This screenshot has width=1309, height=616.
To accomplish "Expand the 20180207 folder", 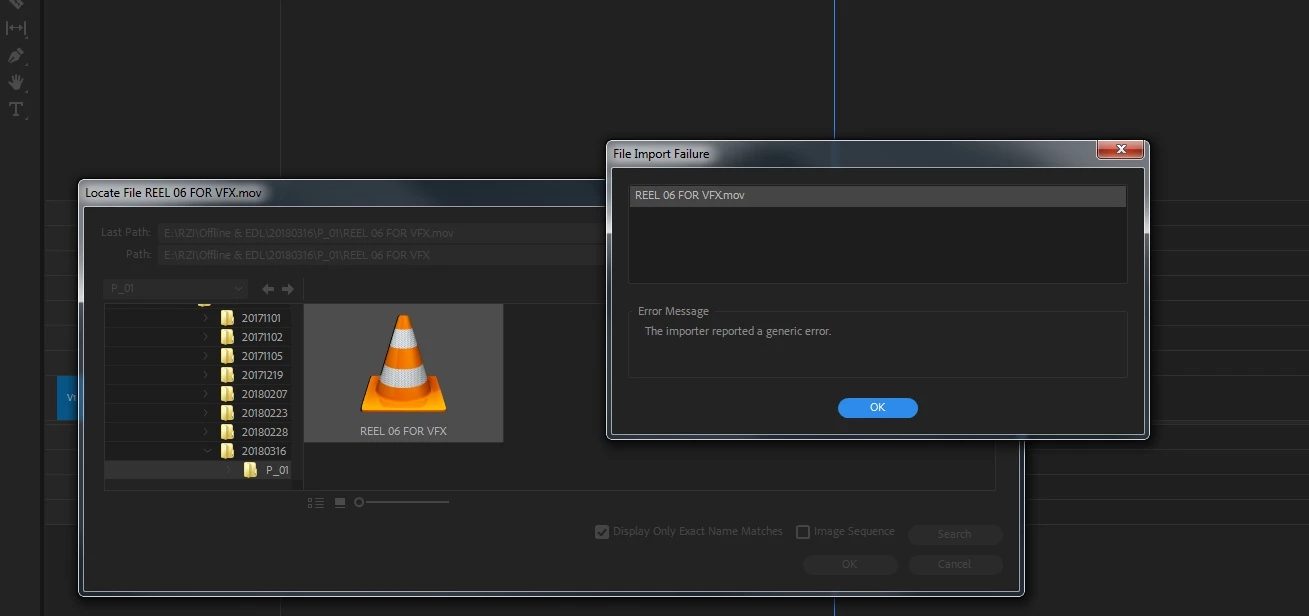I will coord(206,394).
